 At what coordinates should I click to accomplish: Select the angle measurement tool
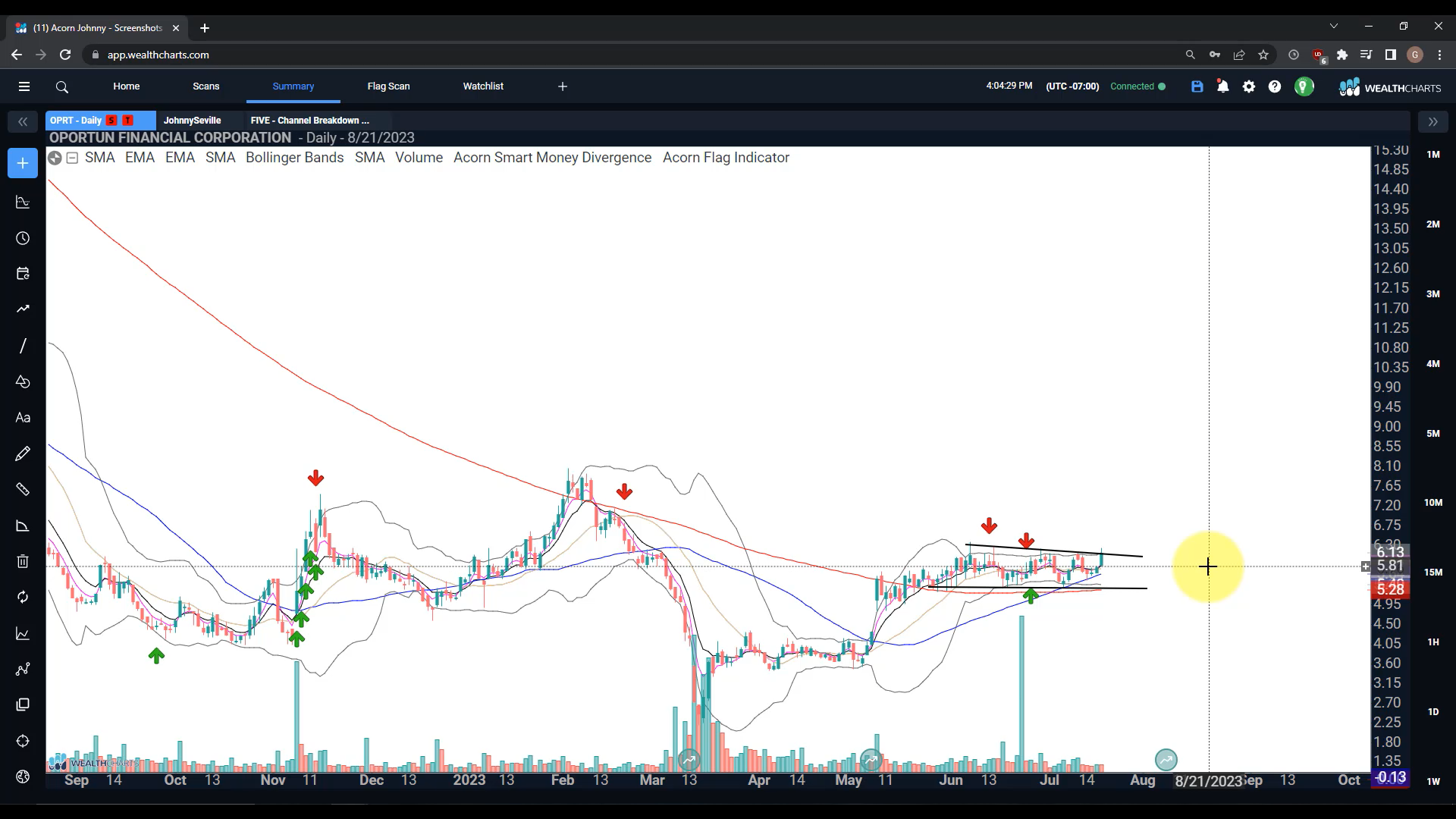(x=23, y=526)
